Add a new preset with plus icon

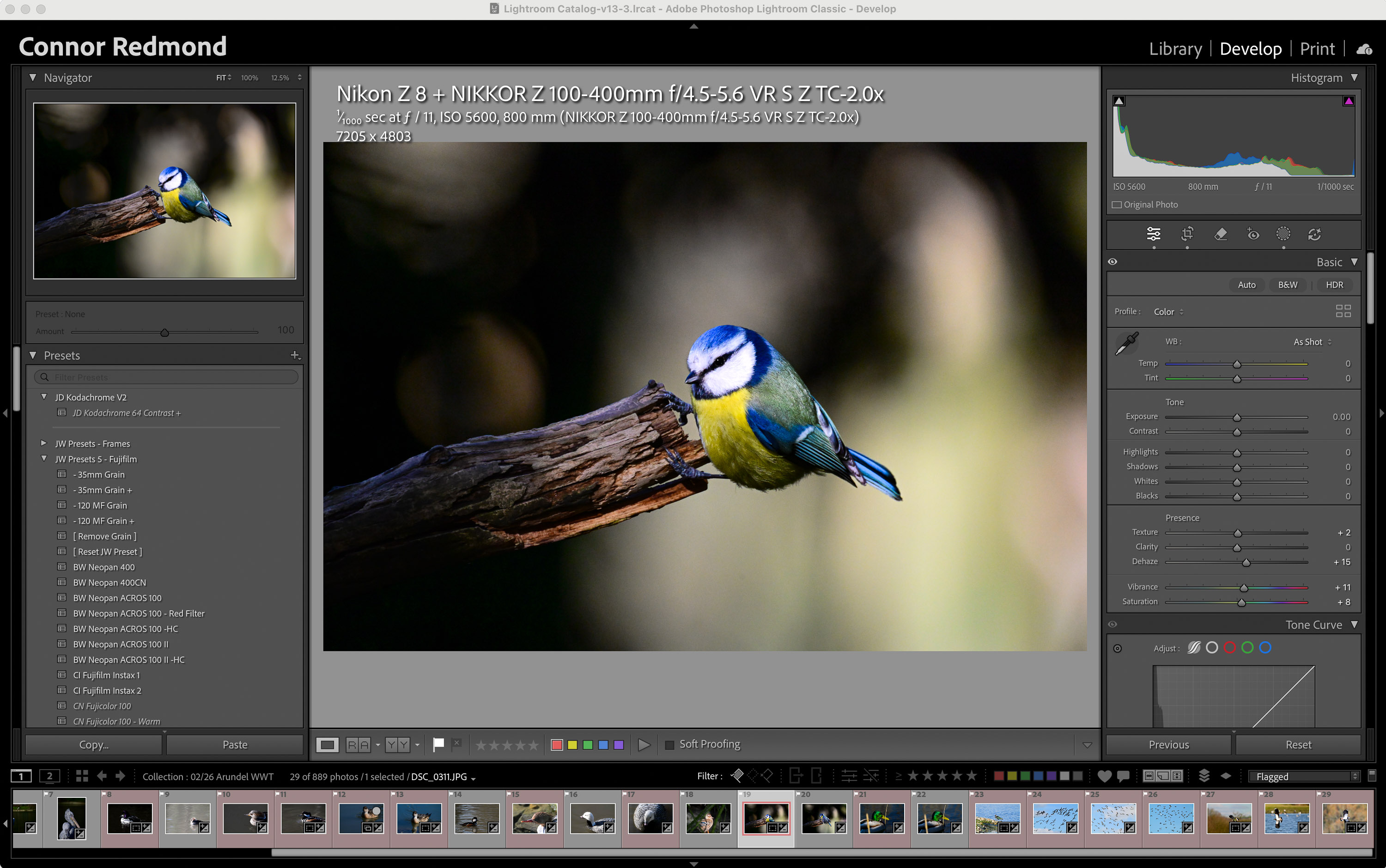tap(295, 355)
